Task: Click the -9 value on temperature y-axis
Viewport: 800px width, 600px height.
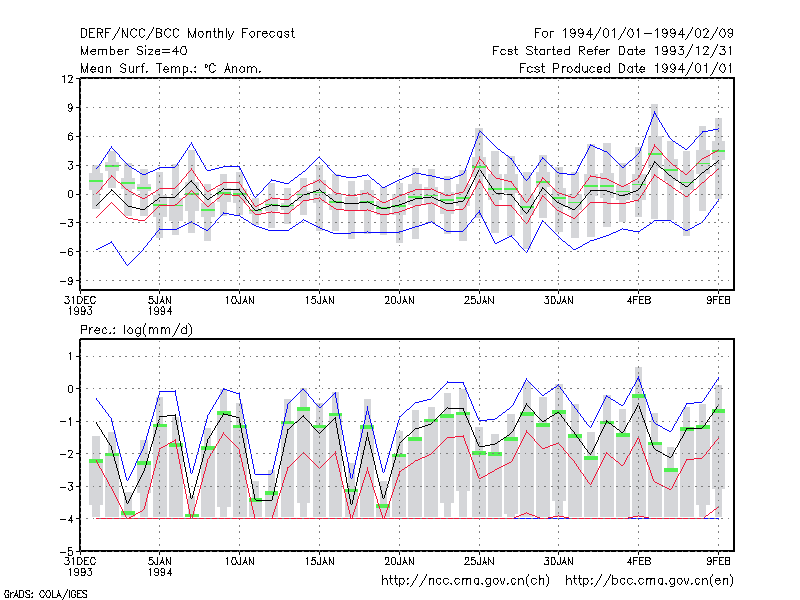Action: (x=66, y=281)
